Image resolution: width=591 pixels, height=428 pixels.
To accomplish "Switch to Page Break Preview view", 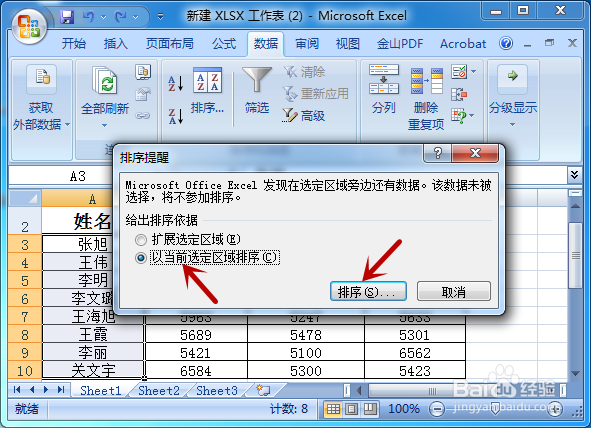I will tap(370, 409).
